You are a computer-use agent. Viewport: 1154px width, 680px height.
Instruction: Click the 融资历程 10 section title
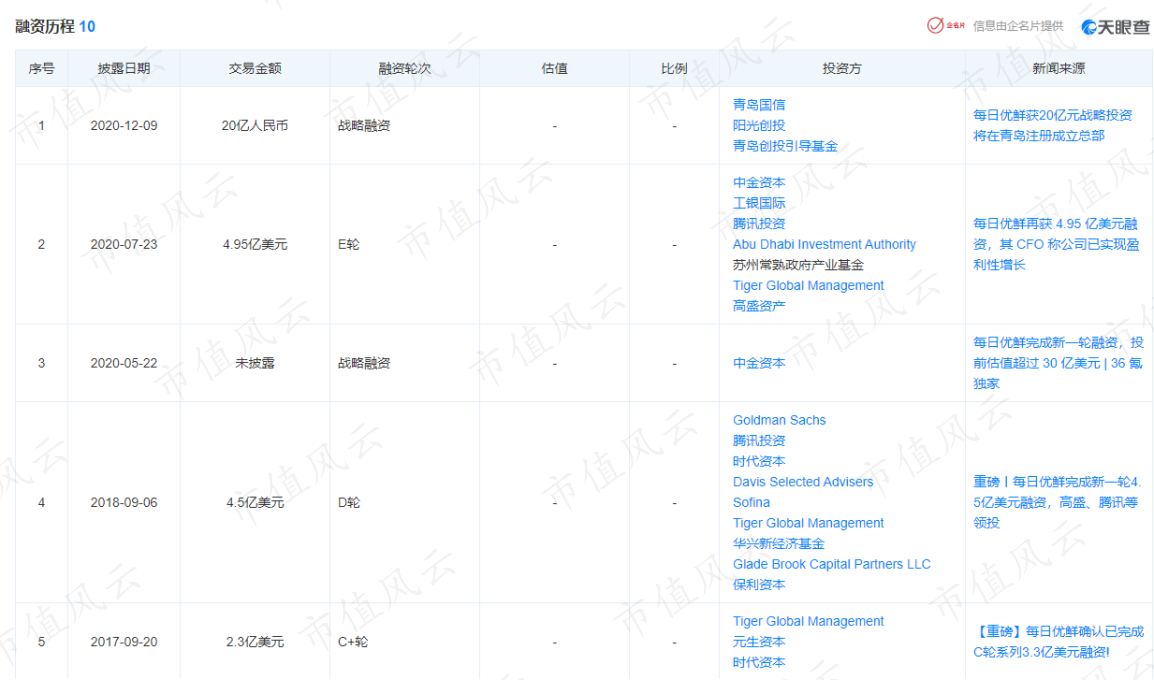coord(55,27)
